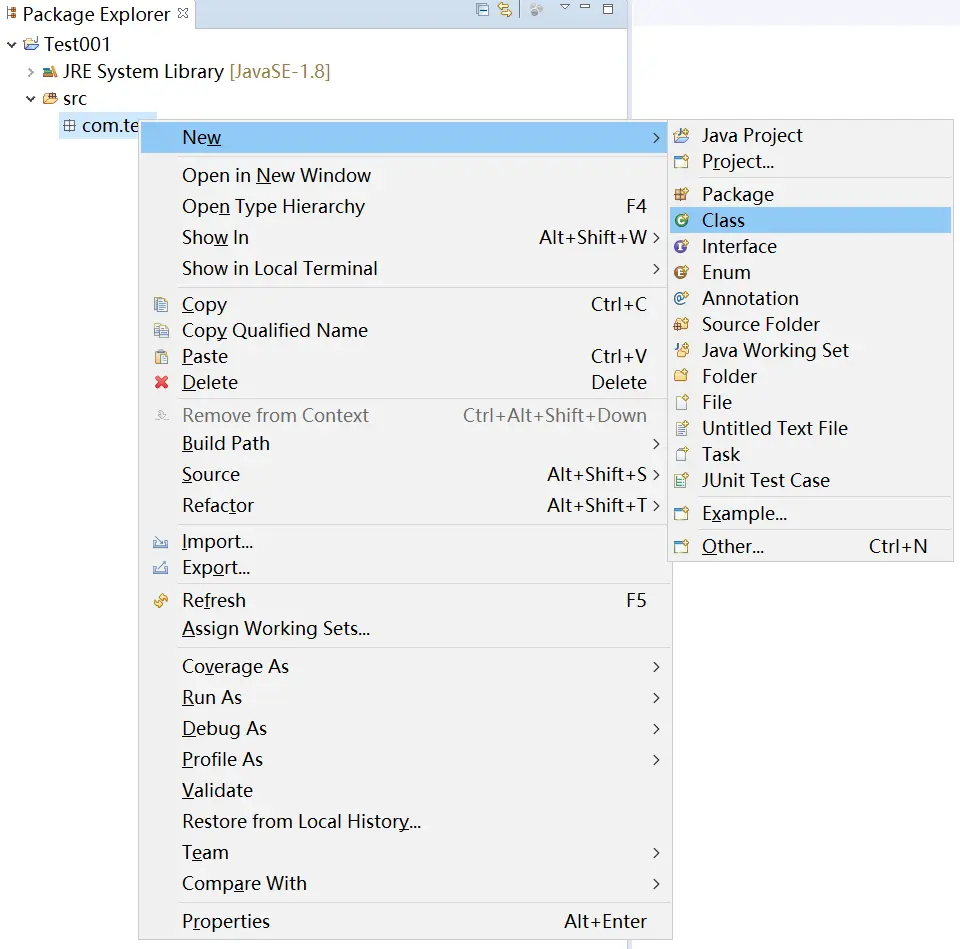Click the JavaSE-1.8 label text
This screenshot has height=949, width=960.
pyautogui.click(x=280, y=72)
